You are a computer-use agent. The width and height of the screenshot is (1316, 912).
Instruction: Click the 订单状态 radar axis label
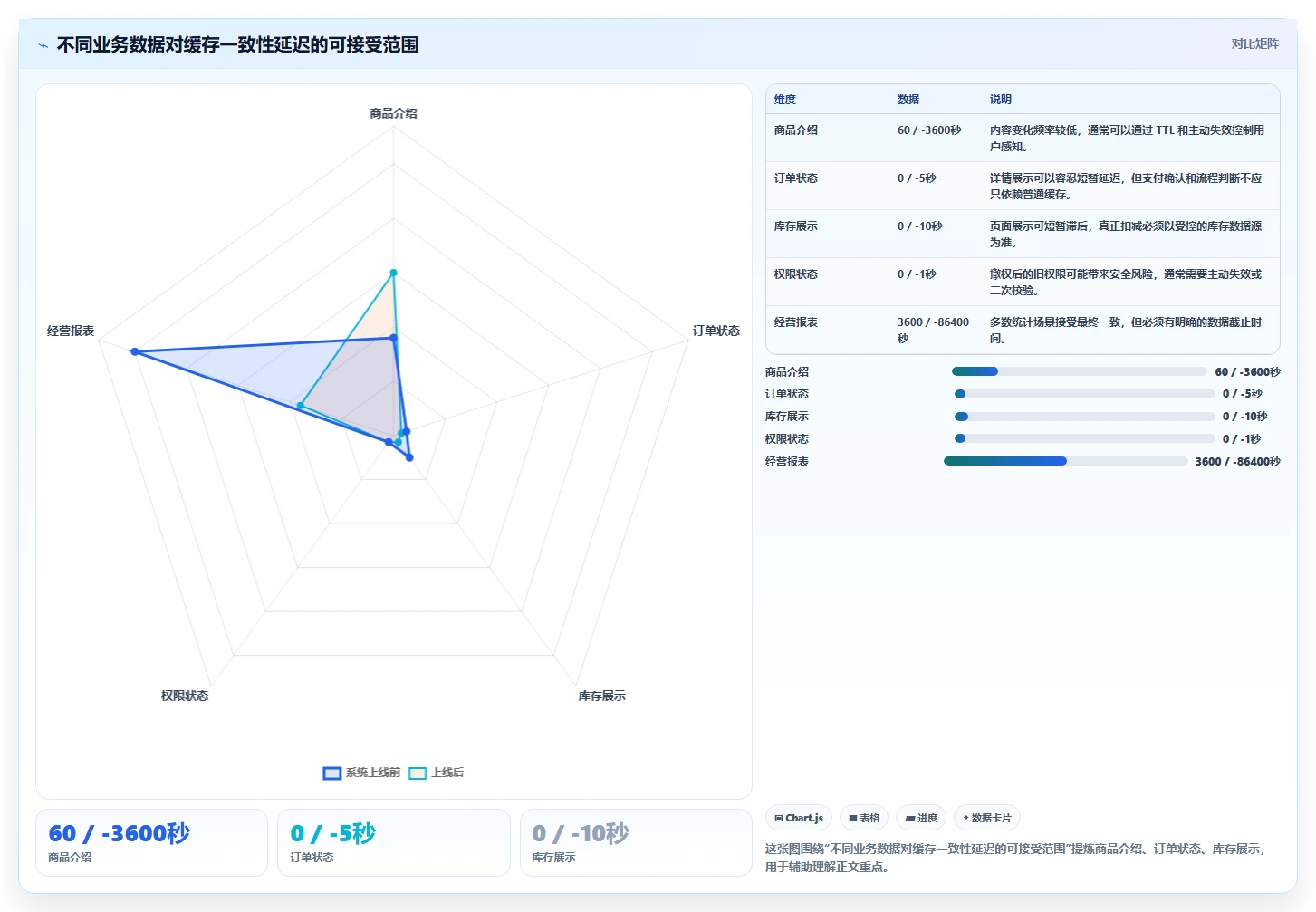pos(716,331)
